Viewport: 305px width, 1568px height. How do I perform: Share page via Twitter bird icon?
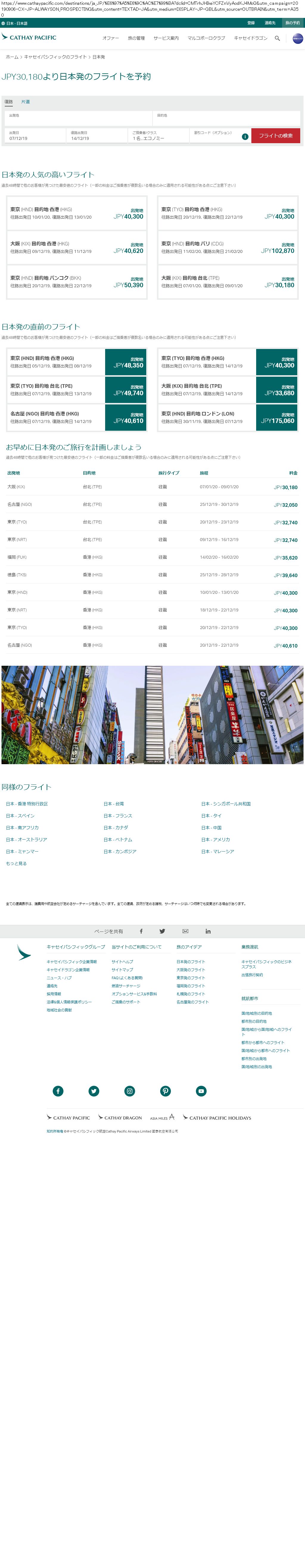click(162, 931)
